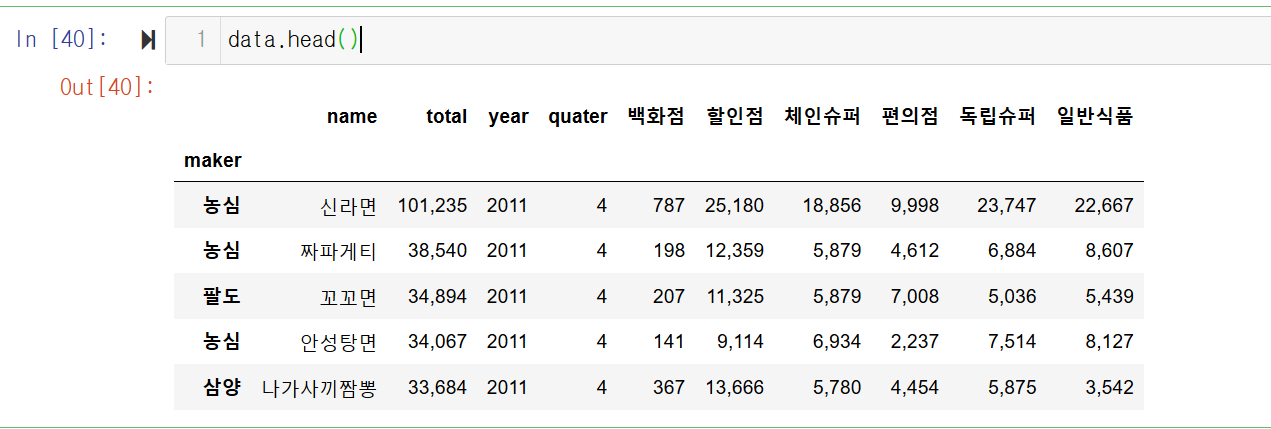1271x429 pixels.
Task: Click the 독립슈퍼 value 6,884
Action: click(x=1012, y=251)
